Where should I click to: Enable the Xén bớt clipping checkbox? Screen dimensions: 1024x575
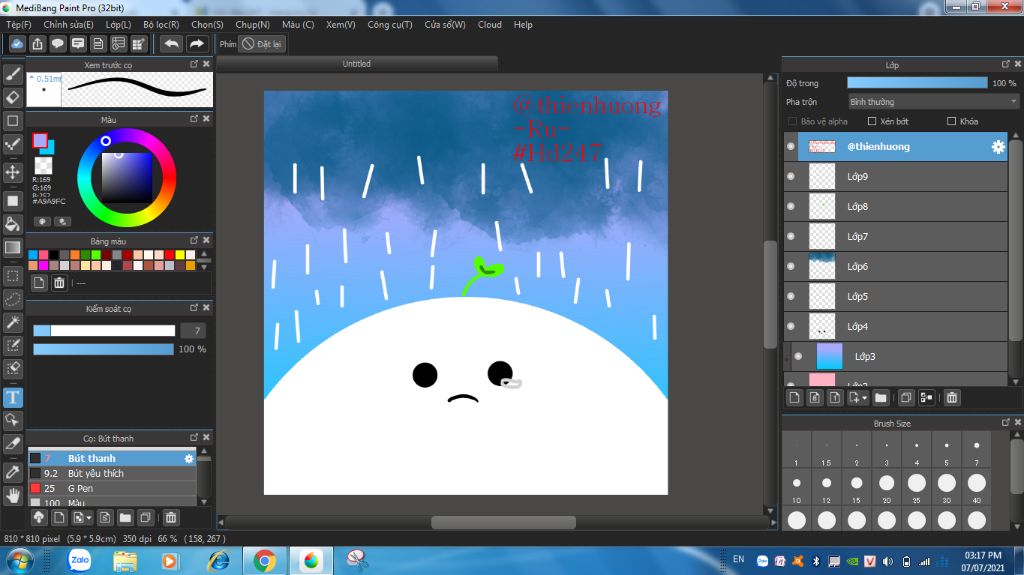click(872, 122)
